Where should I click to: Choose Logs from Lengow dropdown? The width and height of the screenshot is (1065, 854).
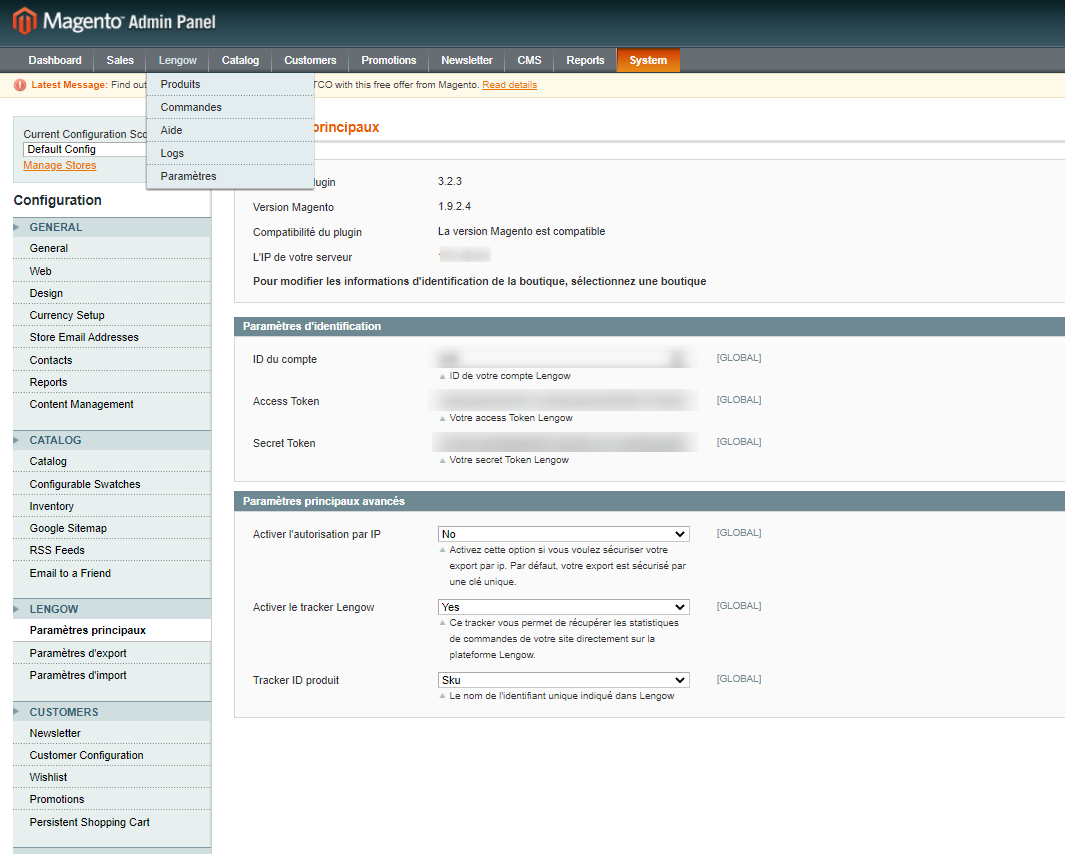(x=230, y=154)
